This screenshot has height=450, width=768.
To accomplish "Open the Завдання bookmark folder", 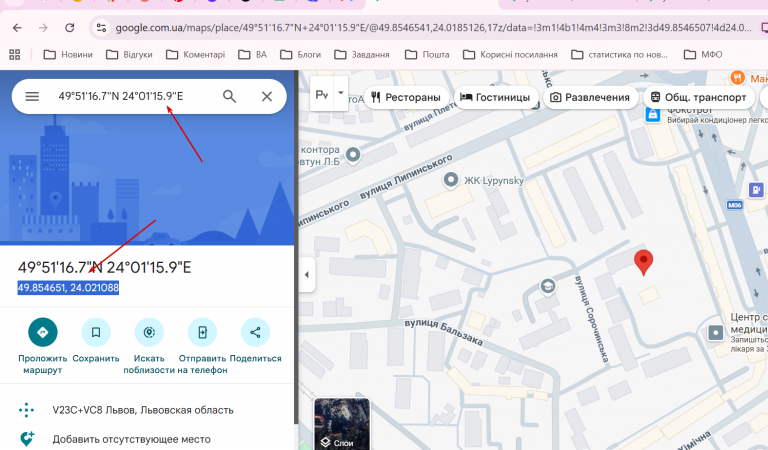I will (362, 54).
